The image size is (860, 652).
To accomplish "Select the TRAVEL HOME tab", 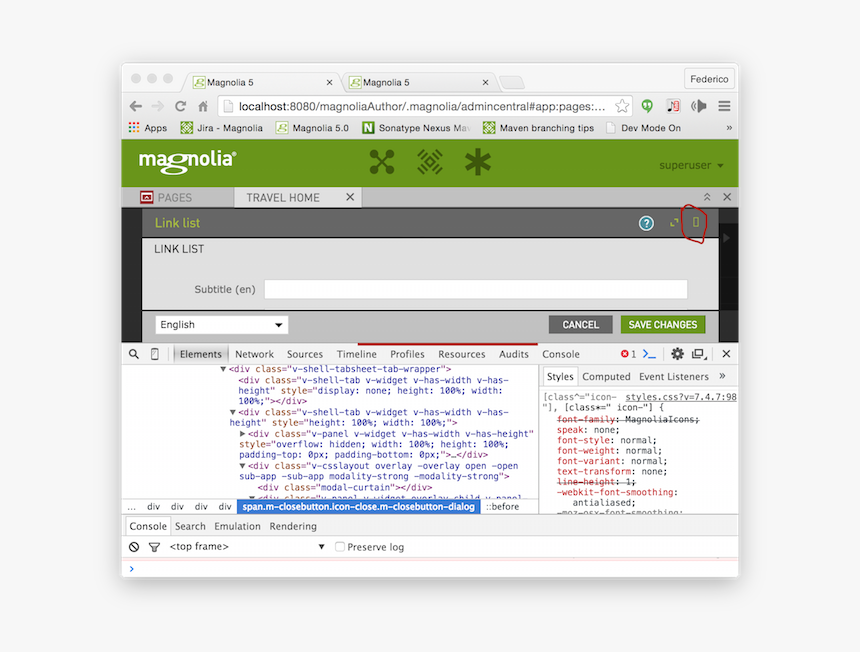I will click(283, 197).
